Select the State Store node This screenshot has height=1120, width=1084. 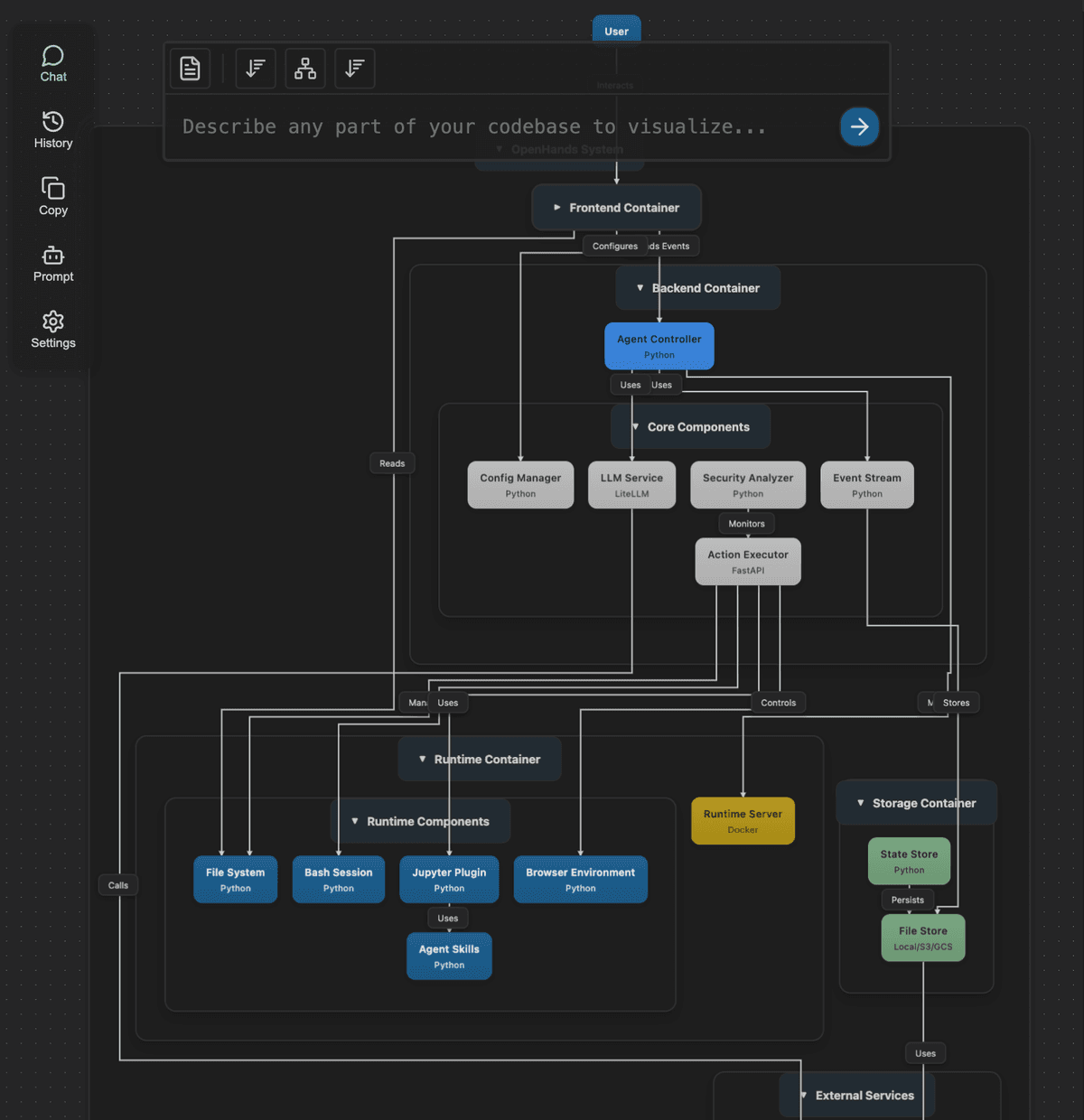[909, 862]
